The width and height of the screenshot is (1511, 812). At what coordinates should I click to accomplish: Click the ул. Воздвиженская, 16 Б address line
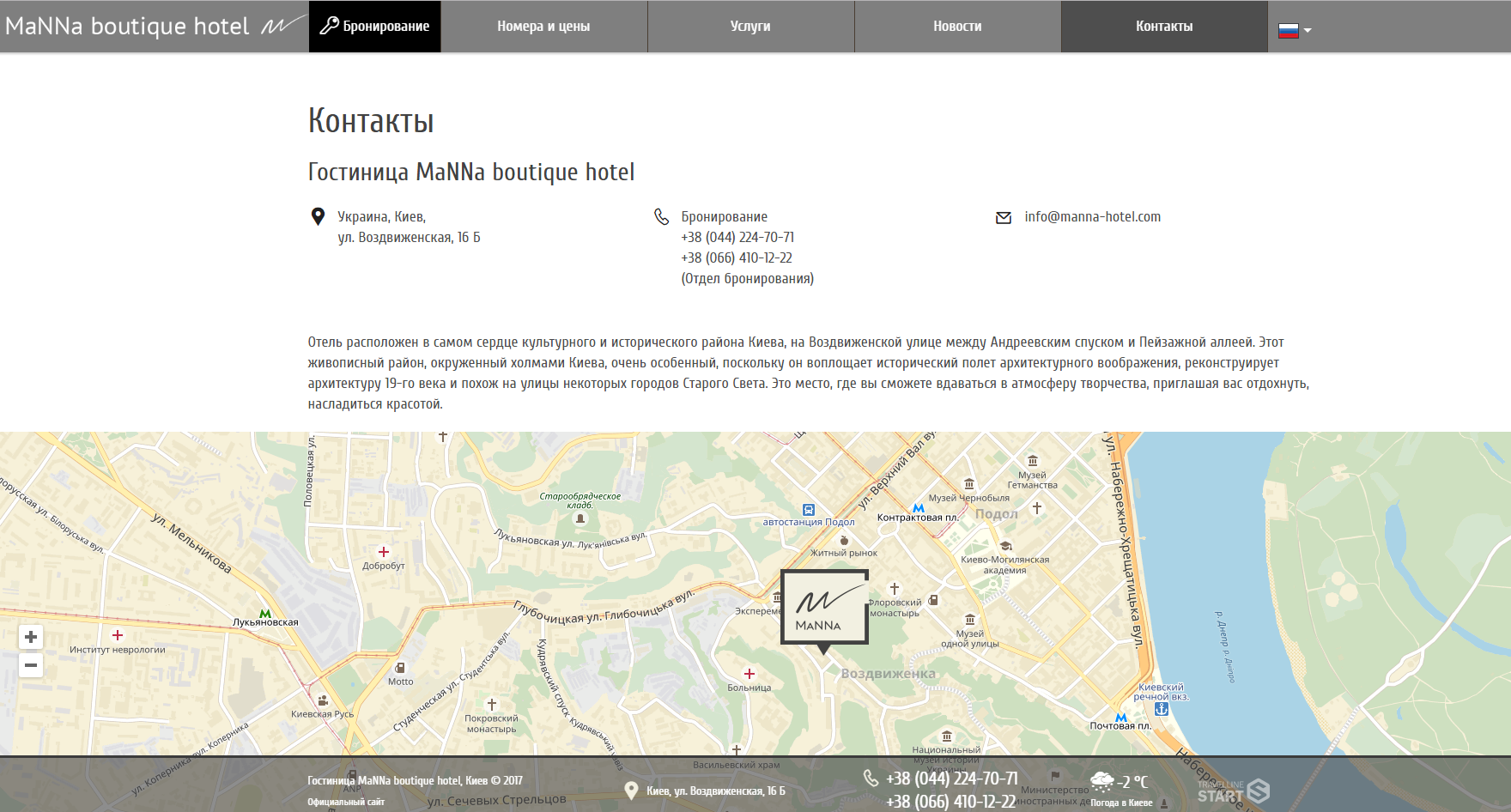(409, 237)
